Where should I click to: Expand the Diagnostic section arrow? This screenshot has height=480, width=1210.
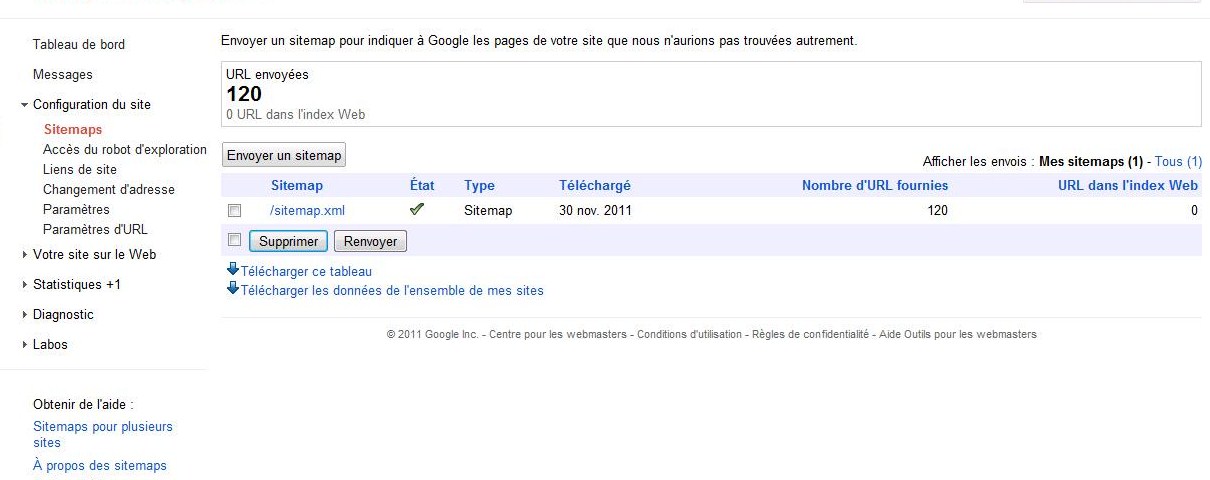(24, 314)
